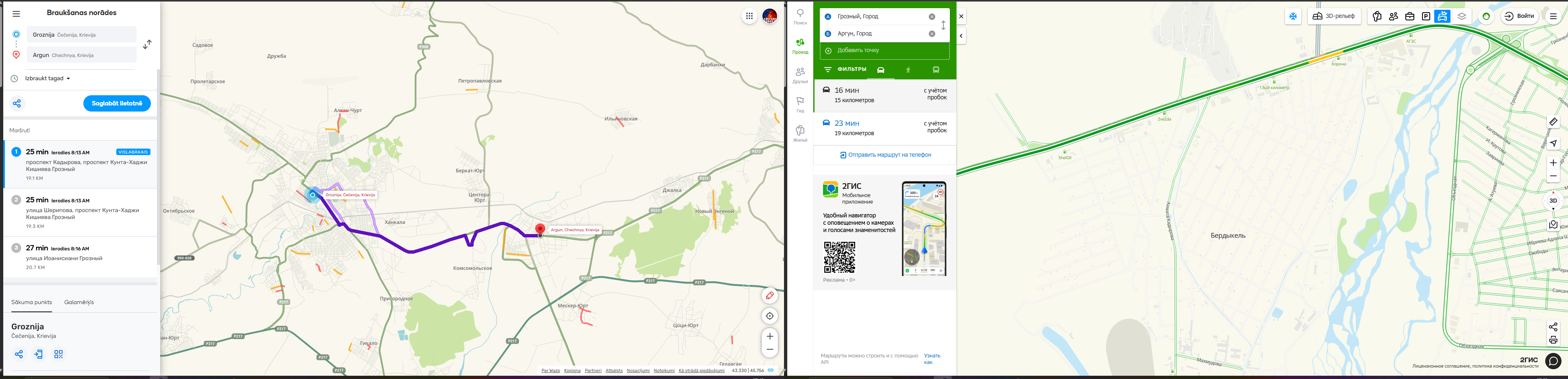Print the 2GIS map
Image resolution: width=1568 pixels, height=379 pixels.
pyautogui.click(x=1553, y=340)
